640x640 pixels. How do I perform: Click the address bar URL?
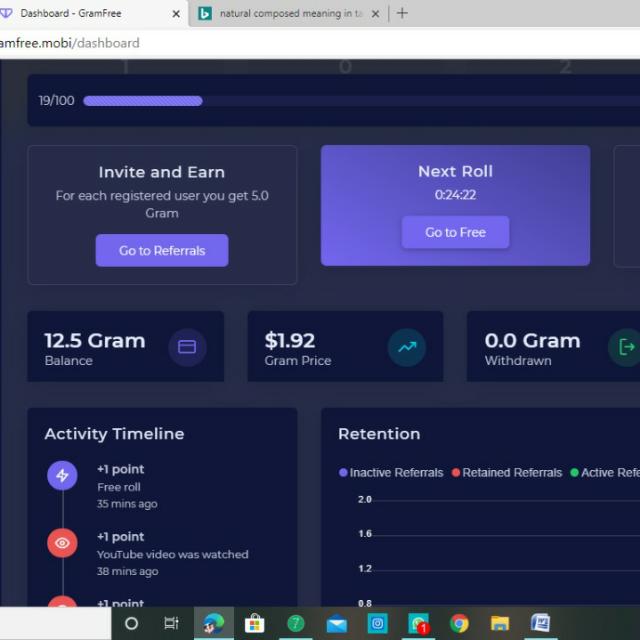(70, 43)
